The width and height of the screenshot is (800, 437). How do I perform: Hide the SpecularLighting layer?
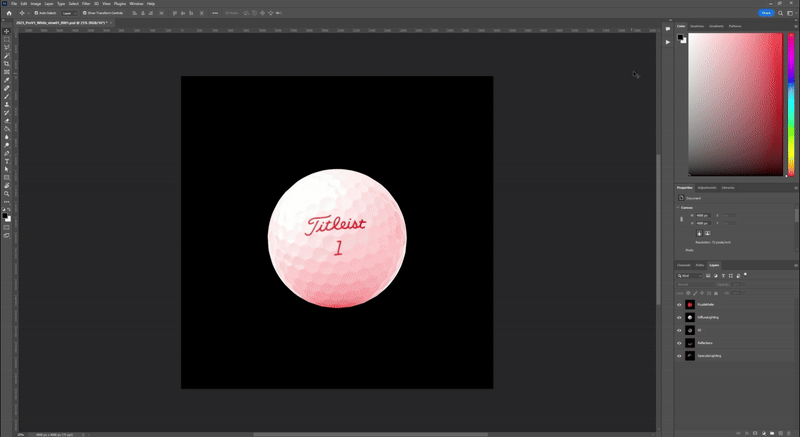(679, 356)
